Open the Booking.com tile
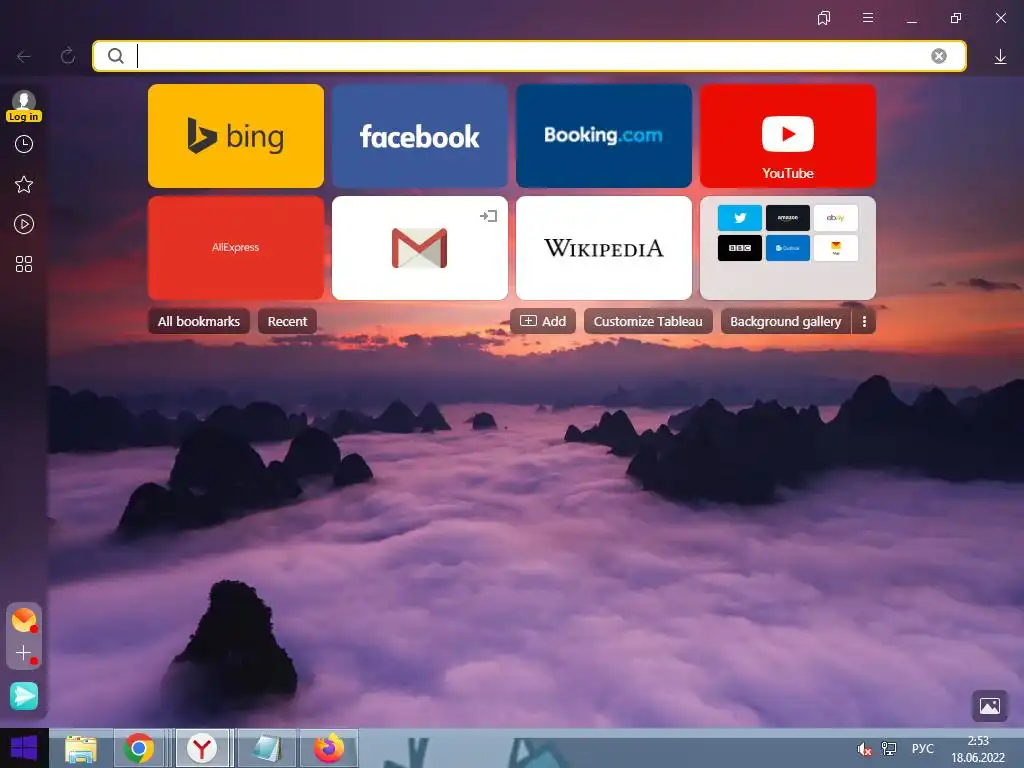1024x768 pixels. [603, 136]
